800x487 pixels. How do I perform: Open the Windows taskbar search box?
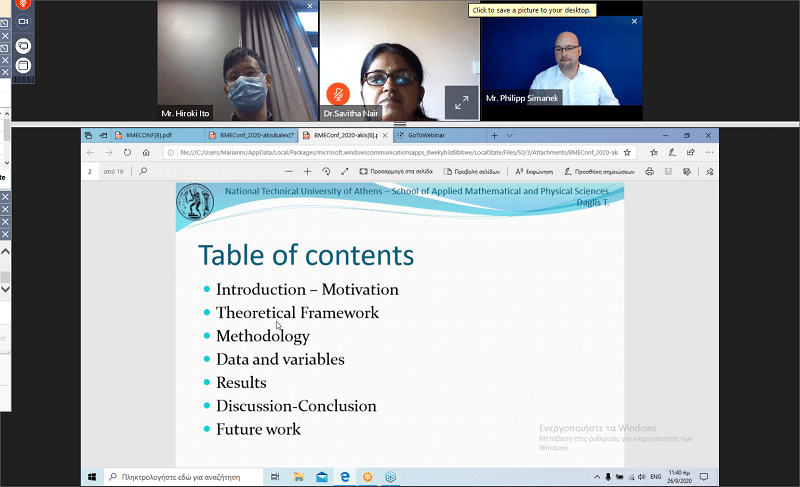pos(185,477)
